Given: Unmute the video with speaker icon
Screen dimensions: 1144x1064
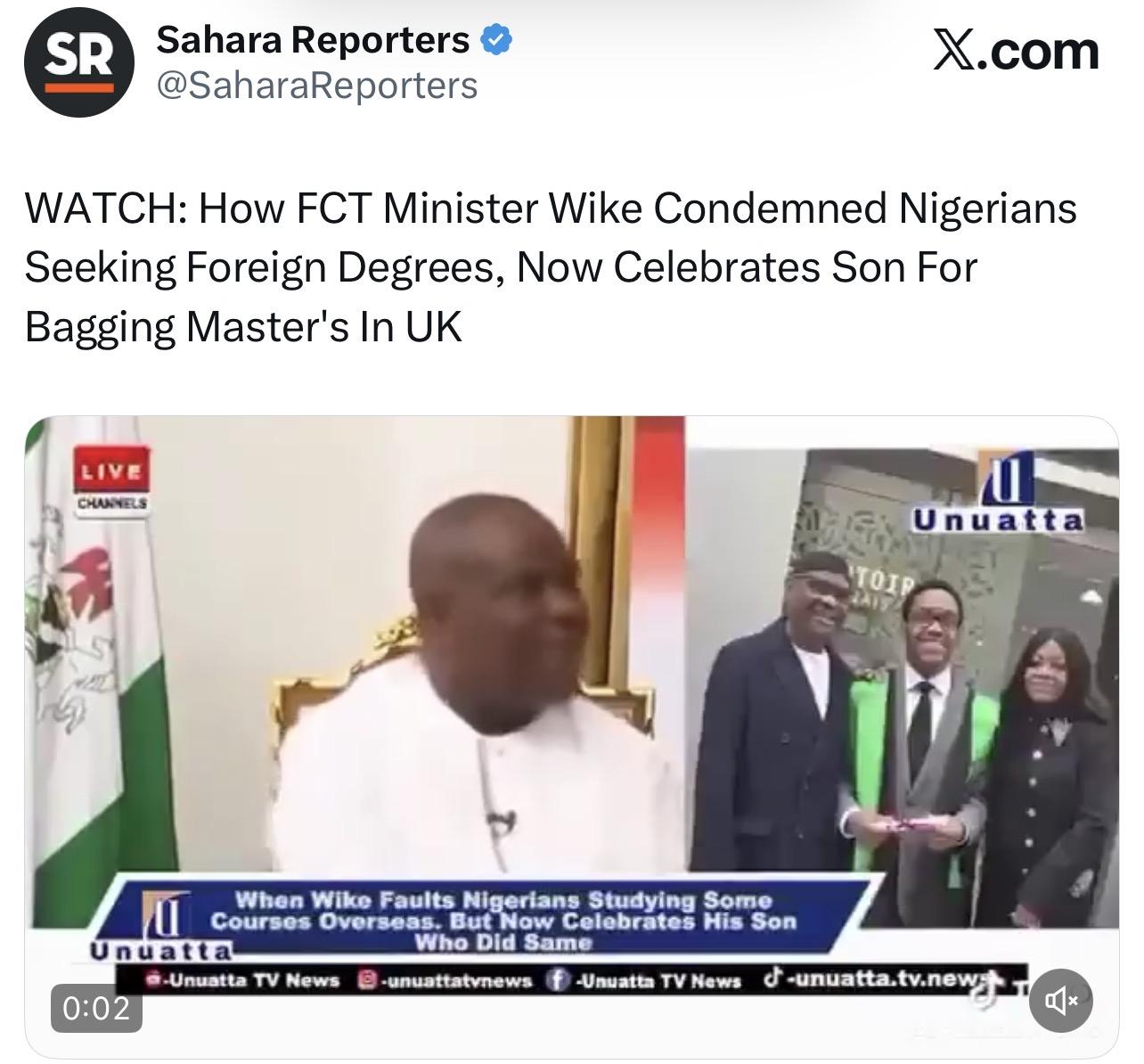Looking at the screenshot, I should click(x=1060, y=1002).
